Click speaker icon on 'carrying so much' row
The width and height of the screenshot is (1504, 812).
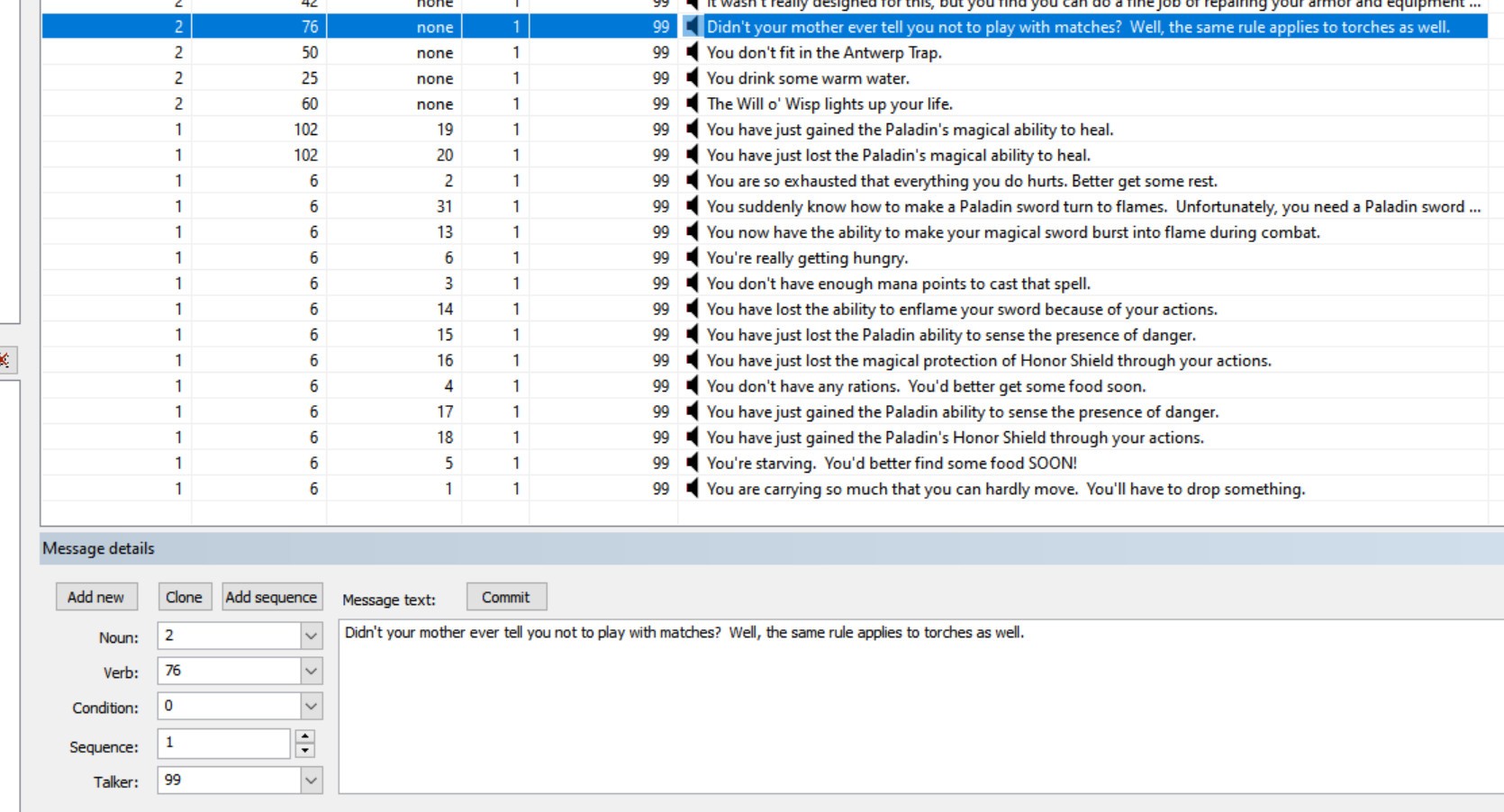point(692,489)
